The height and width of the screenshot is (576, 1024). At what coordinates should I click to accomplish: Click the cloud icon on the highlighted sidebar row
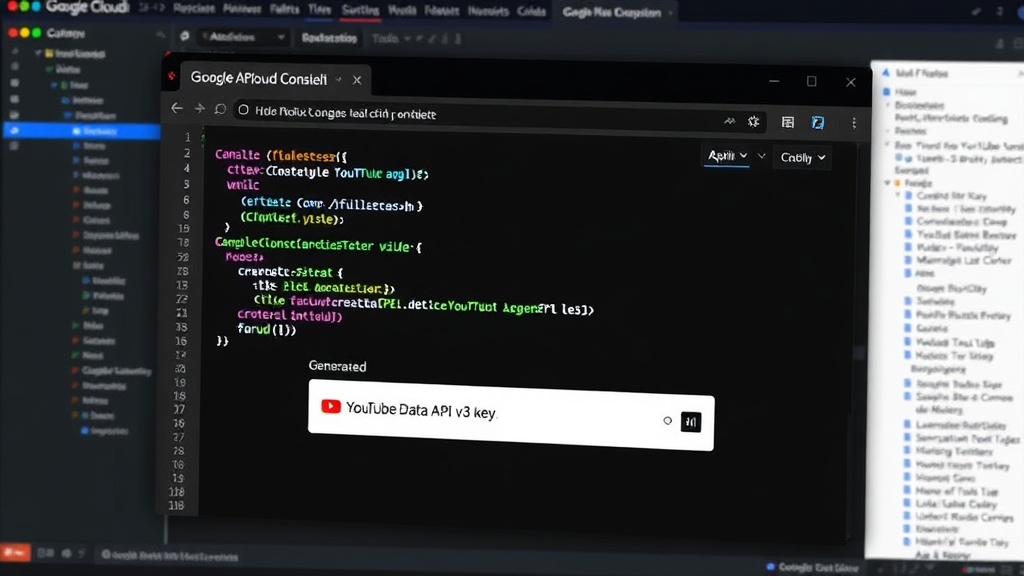point(14,131)
